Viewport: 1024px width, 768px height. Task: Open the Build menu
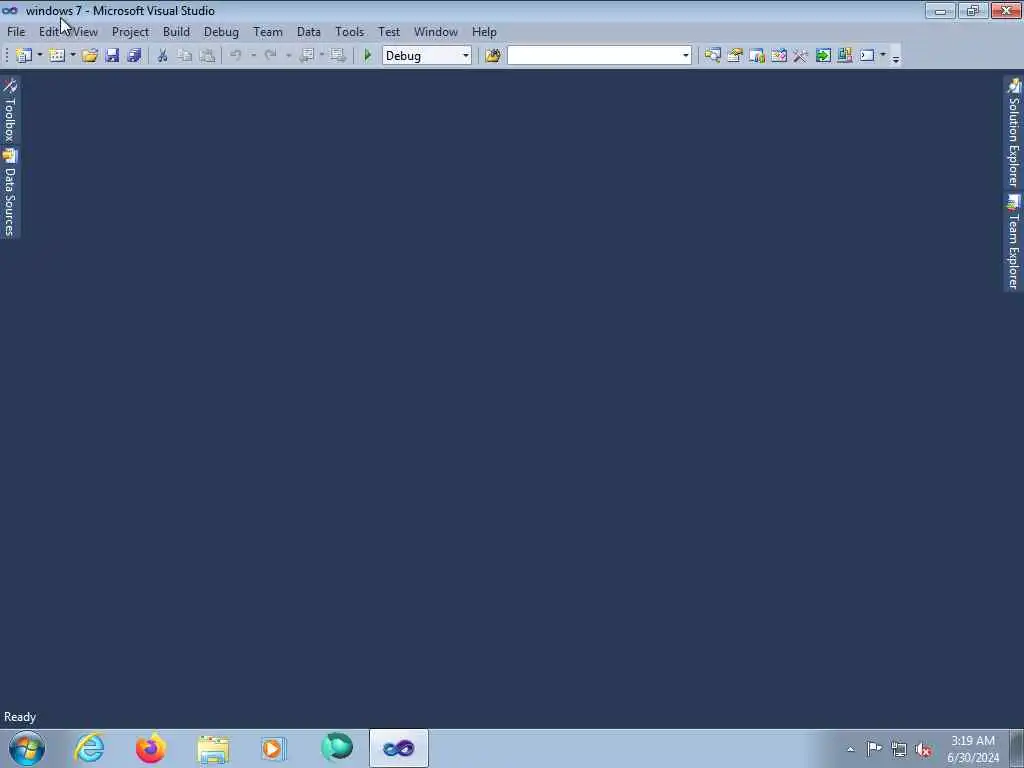(x=176, y=31)
